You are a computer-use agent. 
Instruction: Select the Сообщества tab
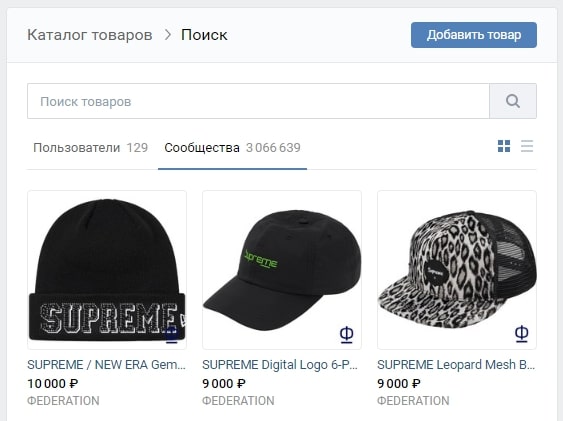232,148
